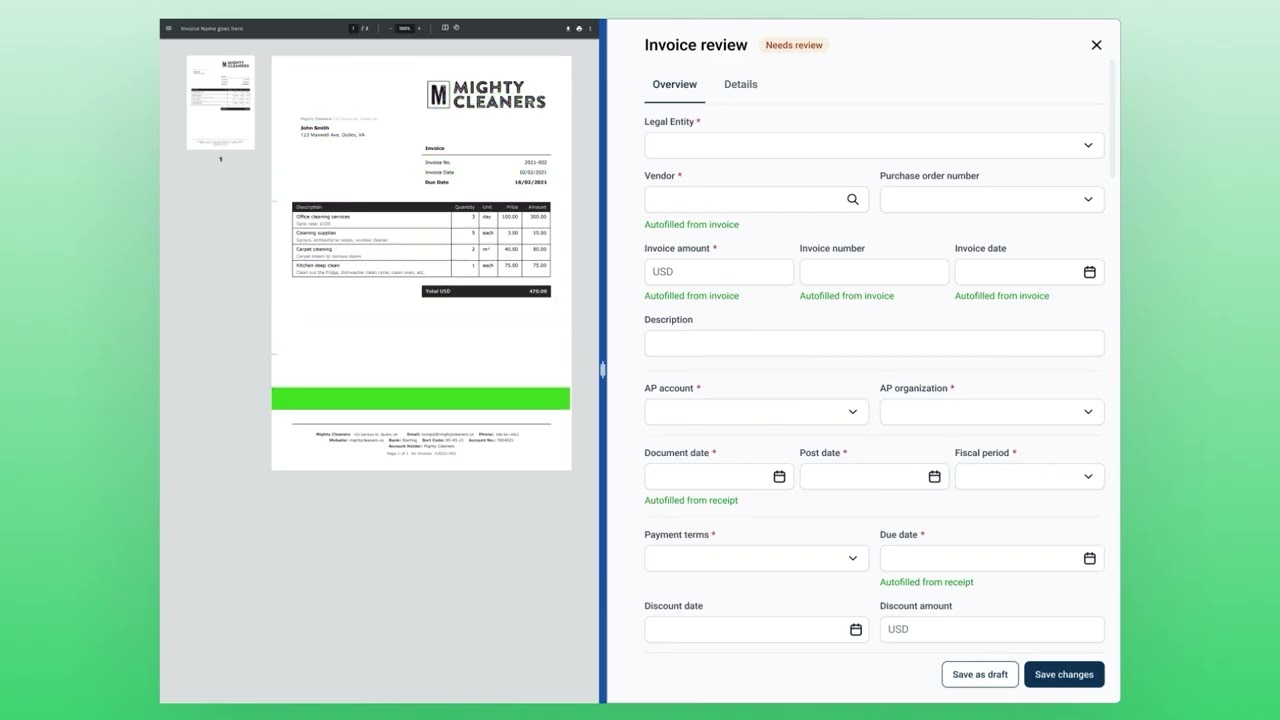1280x720 pixels.
Task: Download the invoice PDF
Action: click(x=568, y=28)
